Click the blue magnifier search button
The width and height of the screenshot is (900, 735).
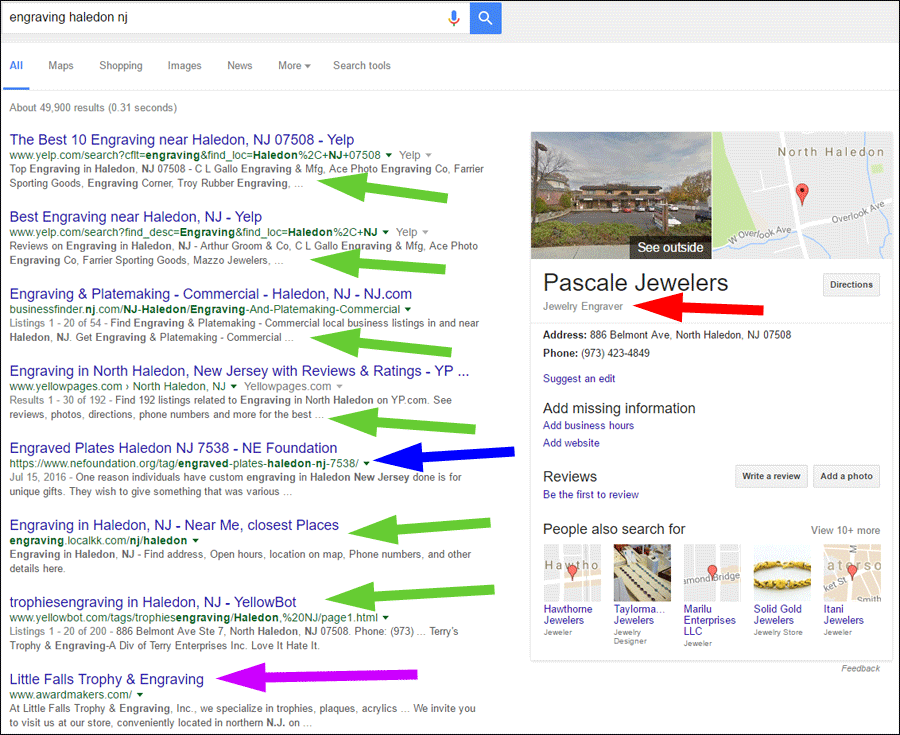(486, 18)
